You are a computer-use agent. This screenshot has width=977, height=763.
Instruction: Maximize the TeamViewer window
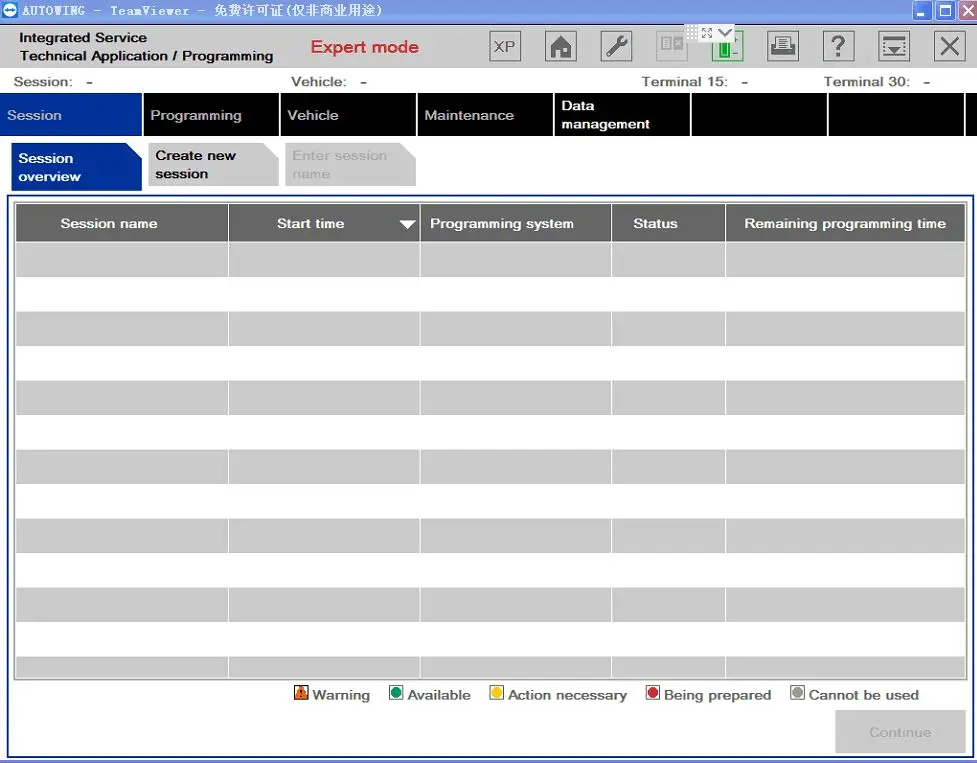point(945,10)
